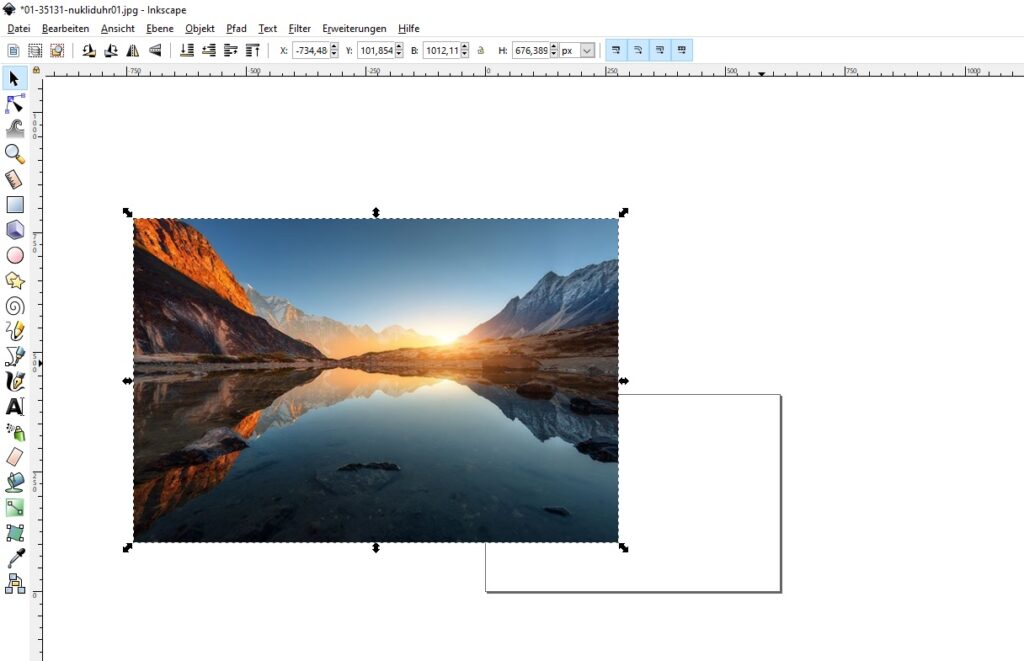This screenshot has width=1024, height=661.
Task: Flip selection horizontally
Action: 133,50
